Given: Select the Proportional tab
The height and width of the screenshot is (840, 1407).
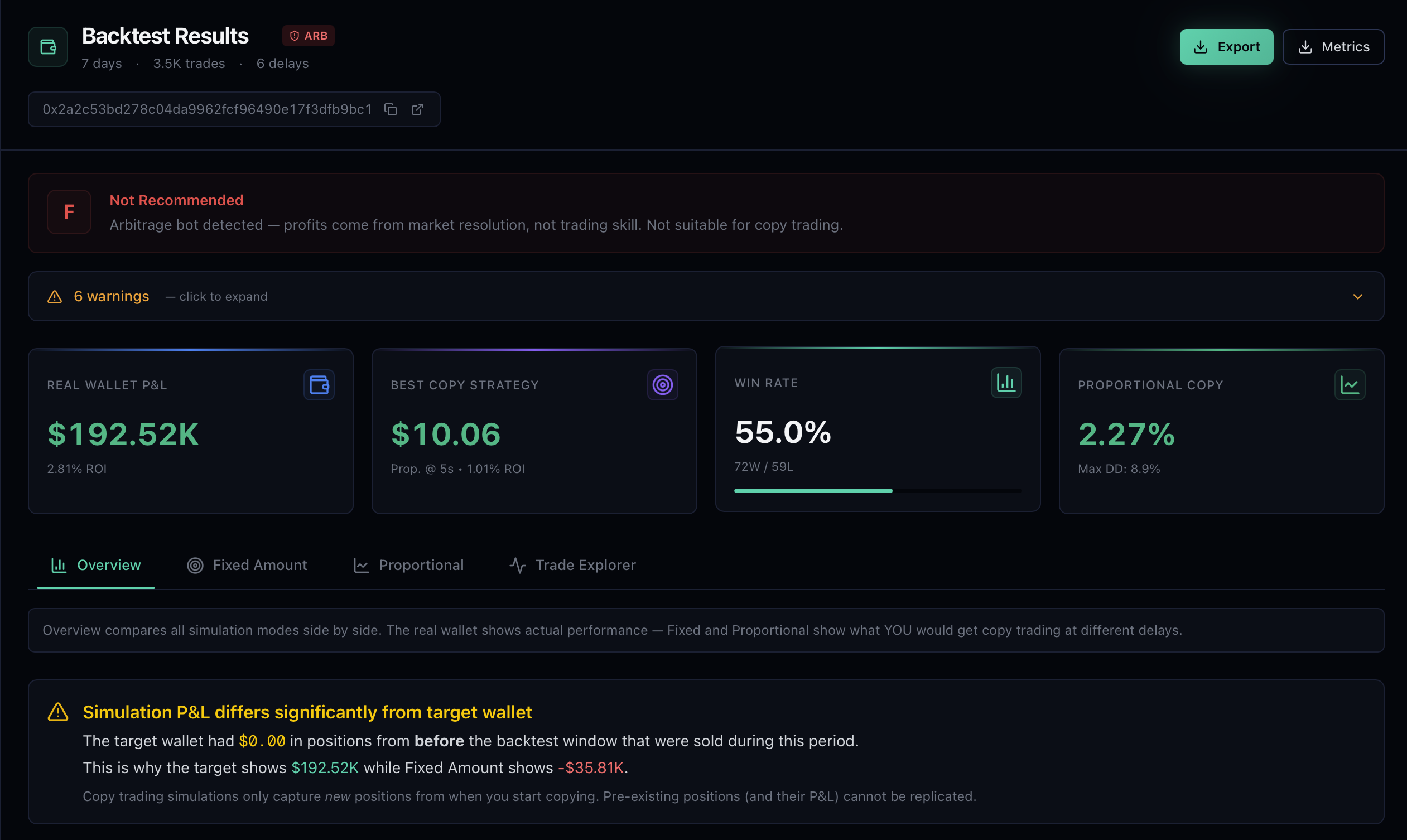Looking at the screenshot, I should pyautogui.click(x=408, y=565).
